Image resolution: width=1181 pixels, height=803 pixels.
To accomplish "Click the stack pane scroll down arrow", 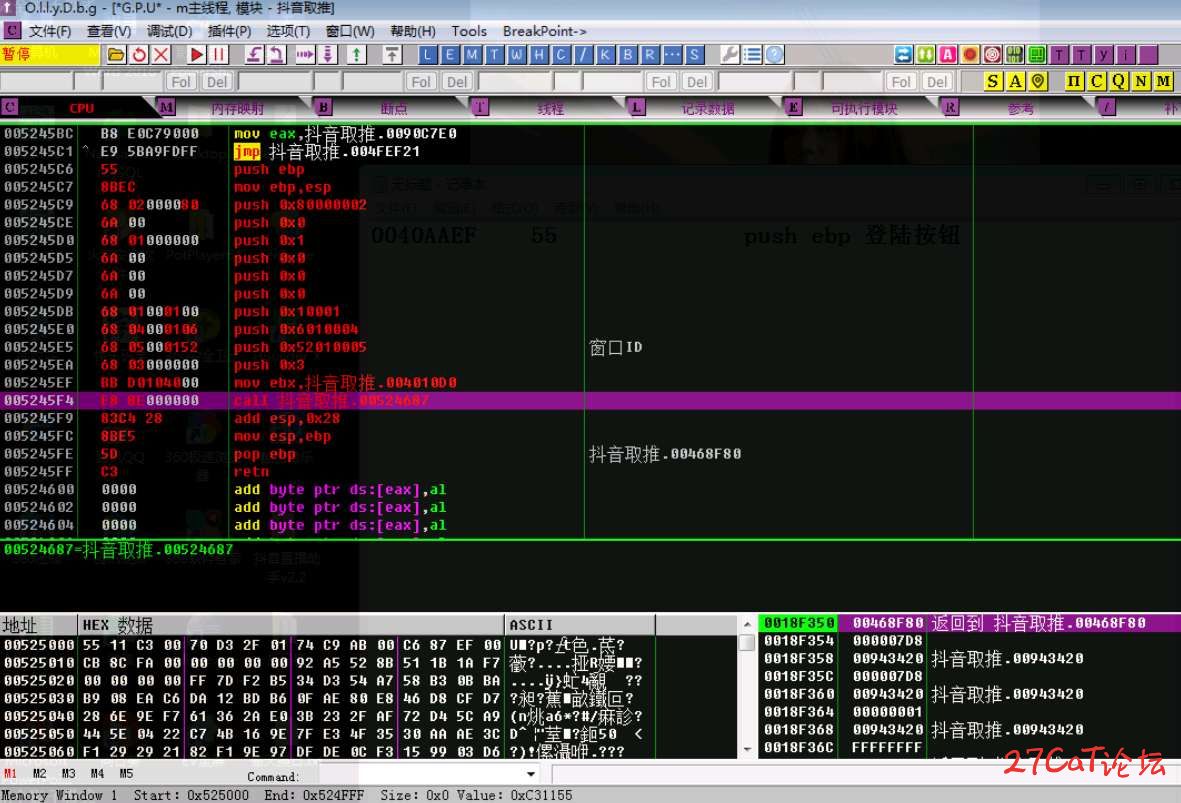I will pos(747,749).
